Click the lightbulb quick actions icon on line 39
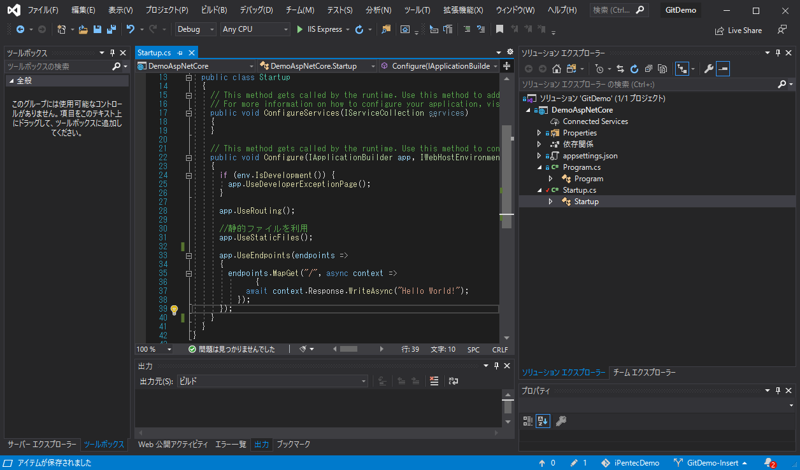Image resolution: width=800 pixels, height=470 pixels. click(x=174, y=309)
